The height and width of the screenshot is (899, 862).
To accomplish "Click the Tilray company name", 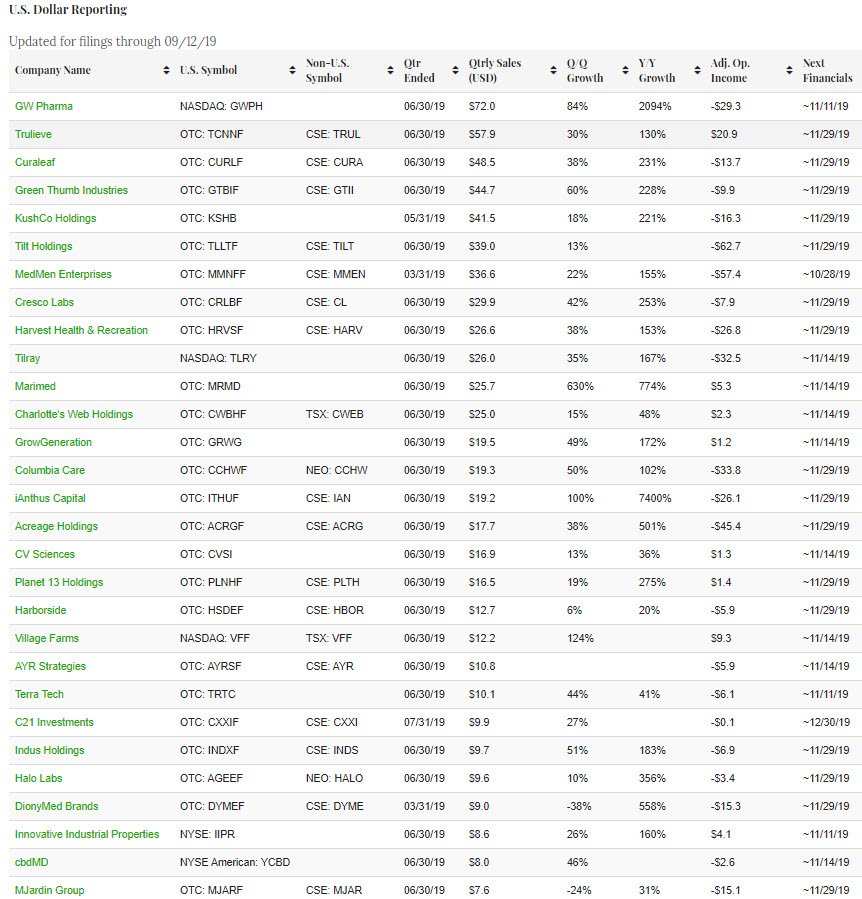I will click(28, 358).
